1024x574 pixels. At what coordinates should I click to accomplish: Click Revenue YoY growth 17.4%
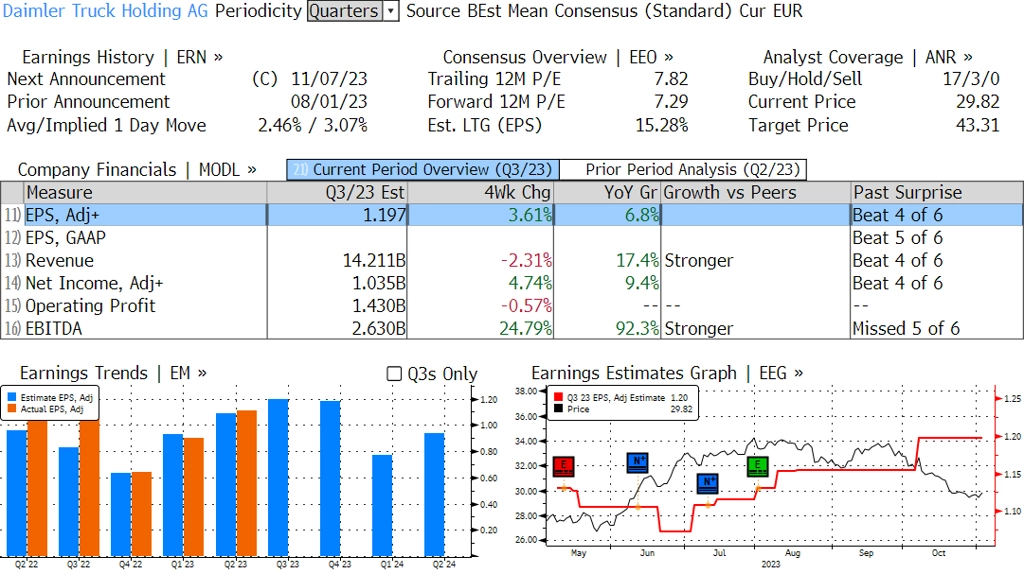(x=637, y=261)
